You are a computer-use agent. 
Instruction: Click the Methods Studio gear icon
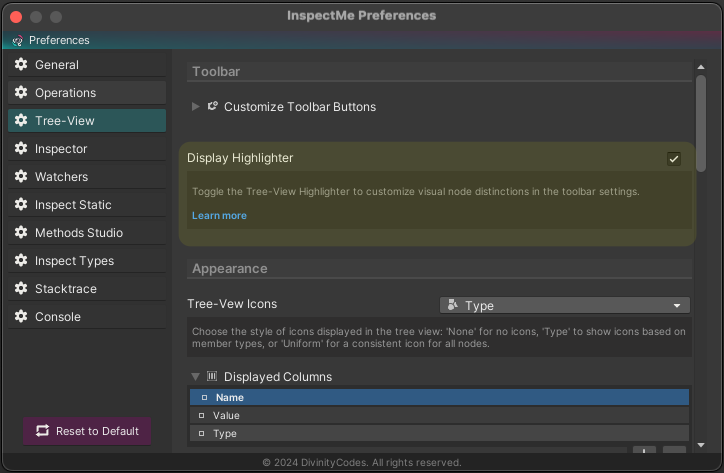click(21, 232)
